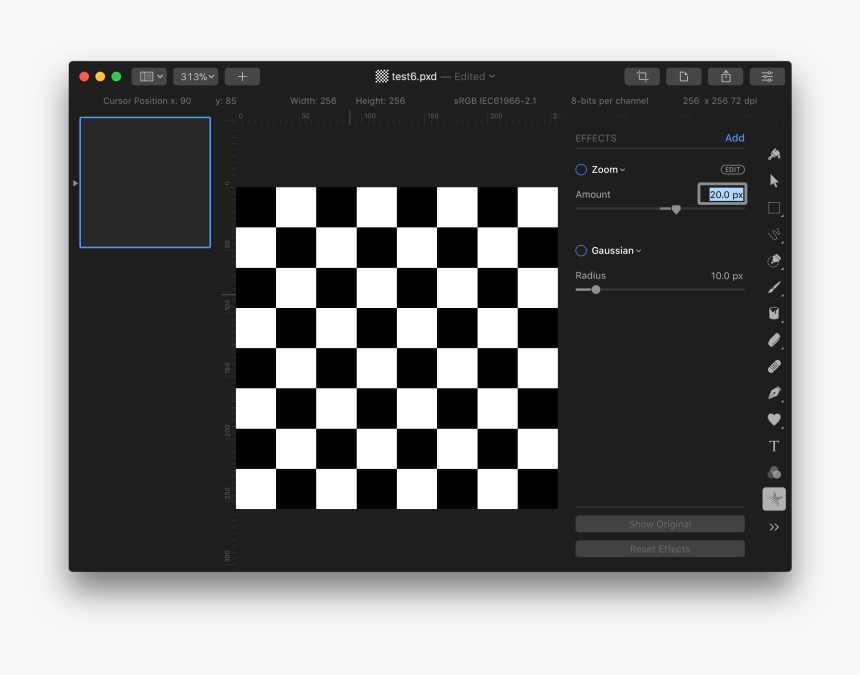Viewport: 860px width, 675px height.
Task: Click the Show Original button
Action: tap(659, 524)
